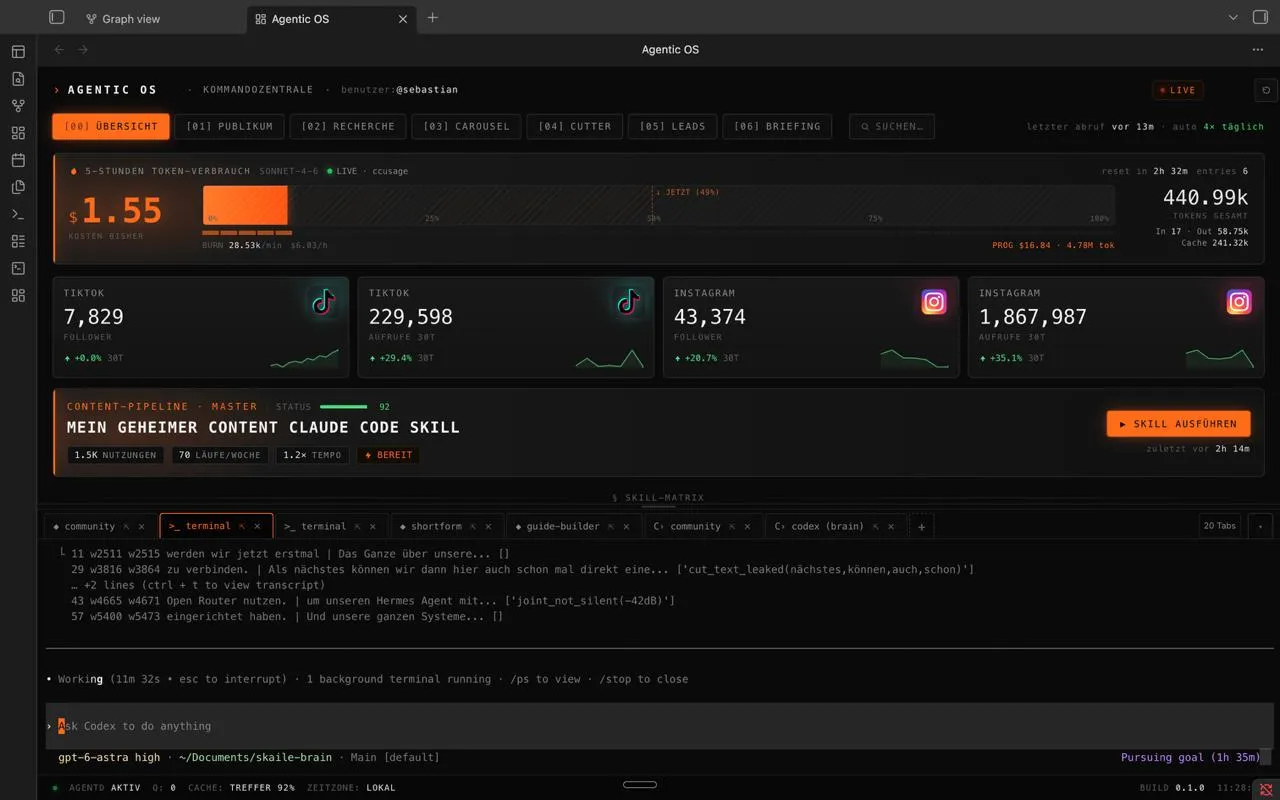Navigate back with the left arrow

(x=59, y=50)
